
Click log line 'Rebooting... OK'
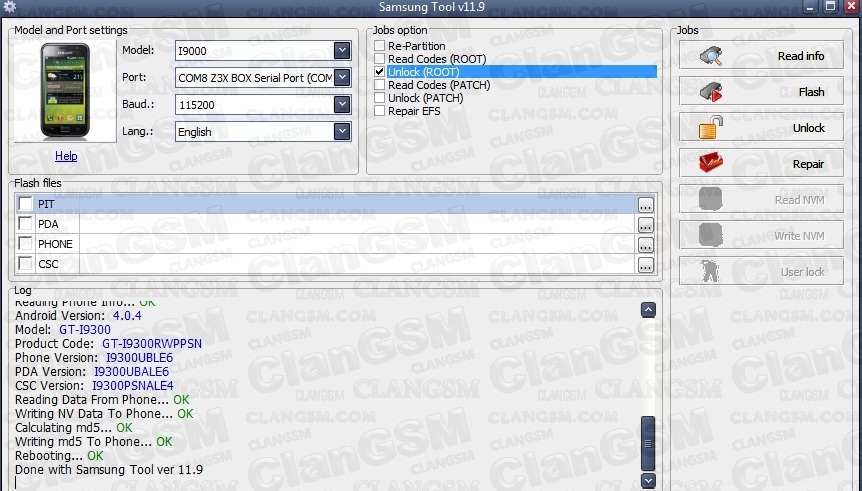pos(59,455)
